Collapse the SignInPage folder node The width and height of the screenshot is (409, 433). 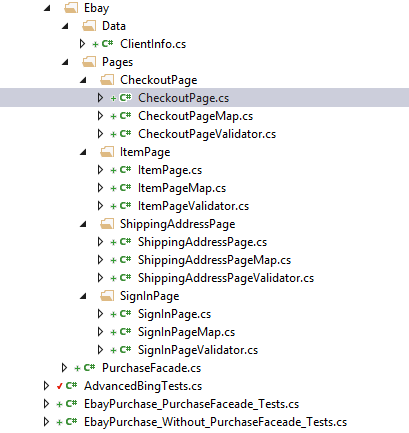pos(83,296)
